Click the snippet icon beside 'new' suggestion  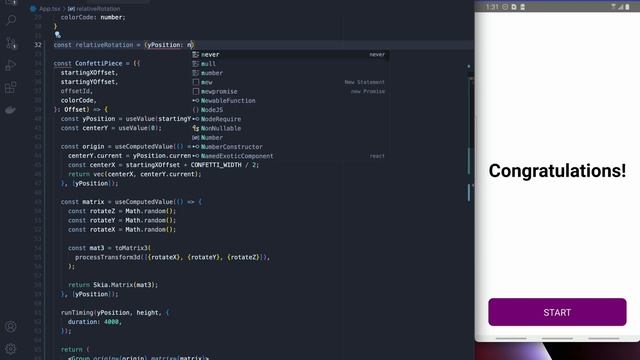pos(196,82)
